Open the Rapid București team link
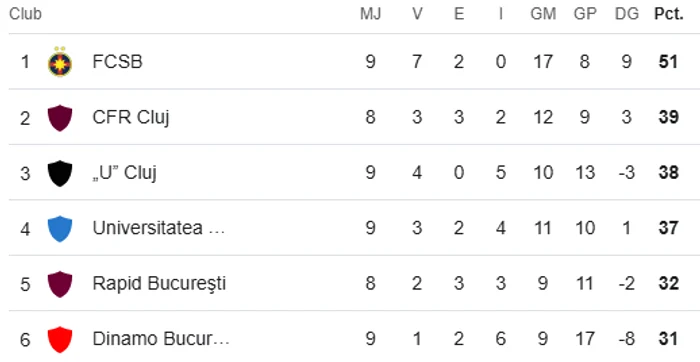The width and height of the screenshot is (700, 362). click(159, 284)
